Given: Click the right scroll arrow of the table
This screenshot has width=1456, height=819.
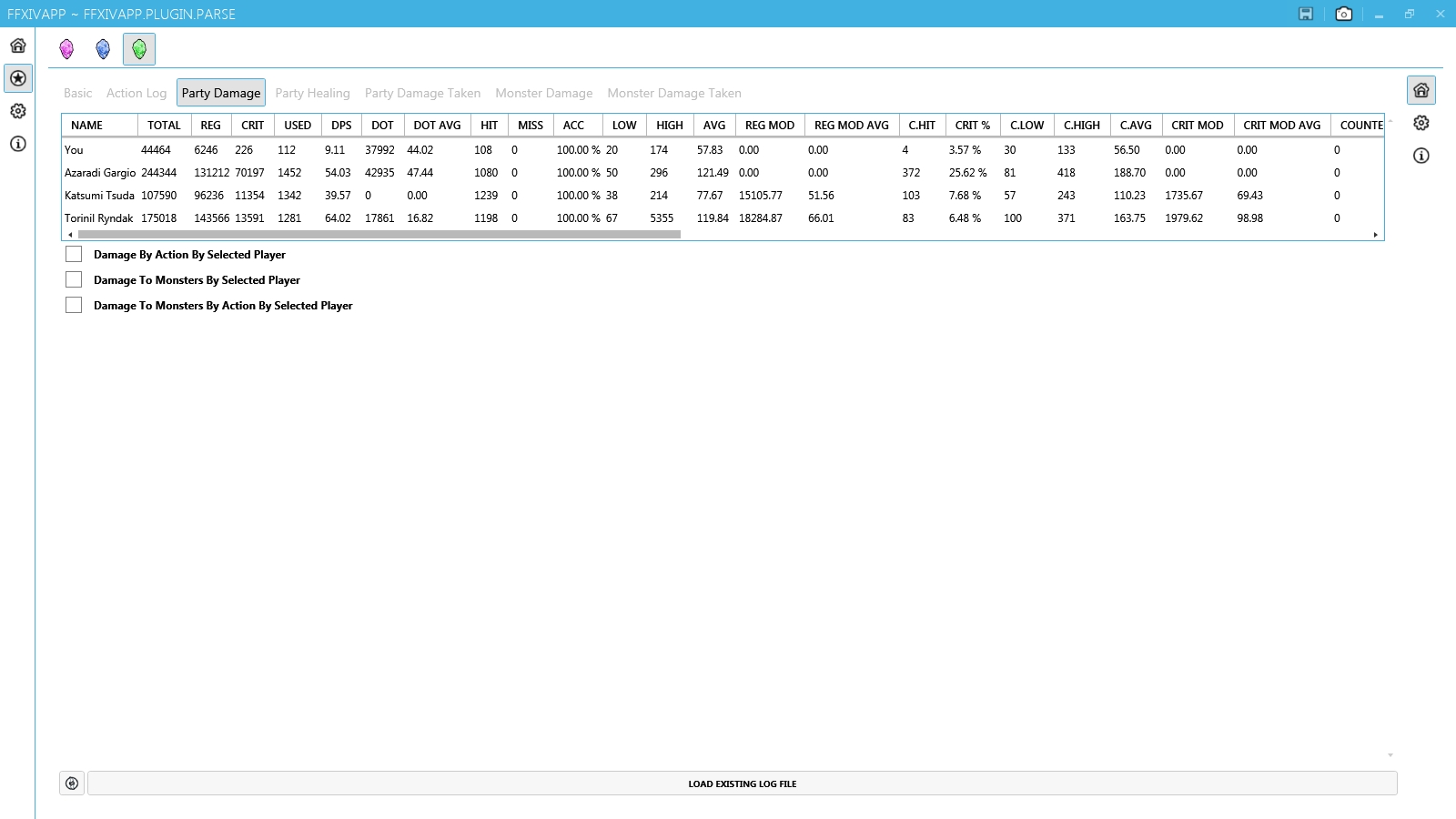Looking at the screenshot, I should coord(1375,235).
